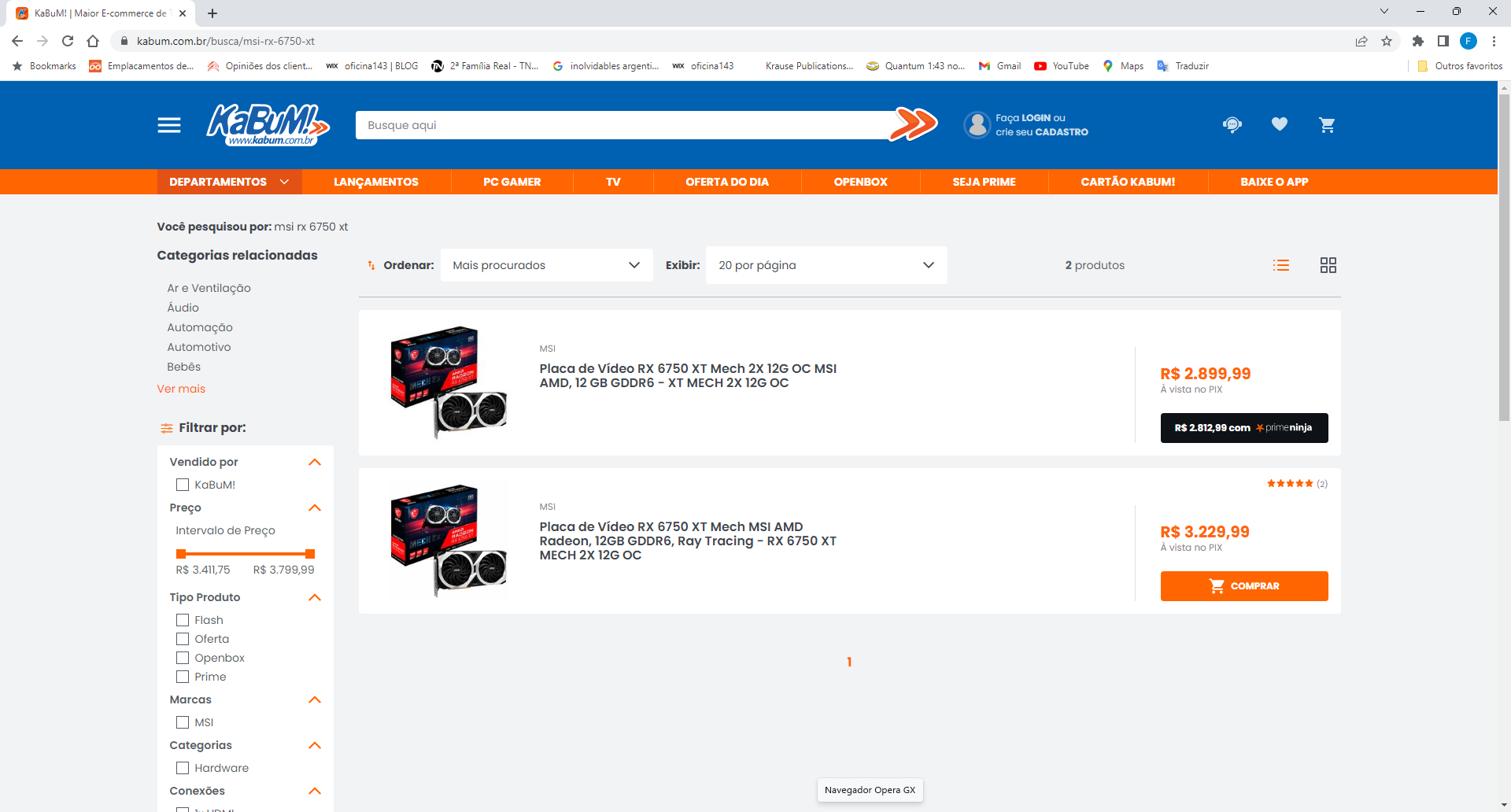The height and width of the screenshot is (812, 1511).
Task: Check the Openbox filter checkbox
Action: point(183,658)
